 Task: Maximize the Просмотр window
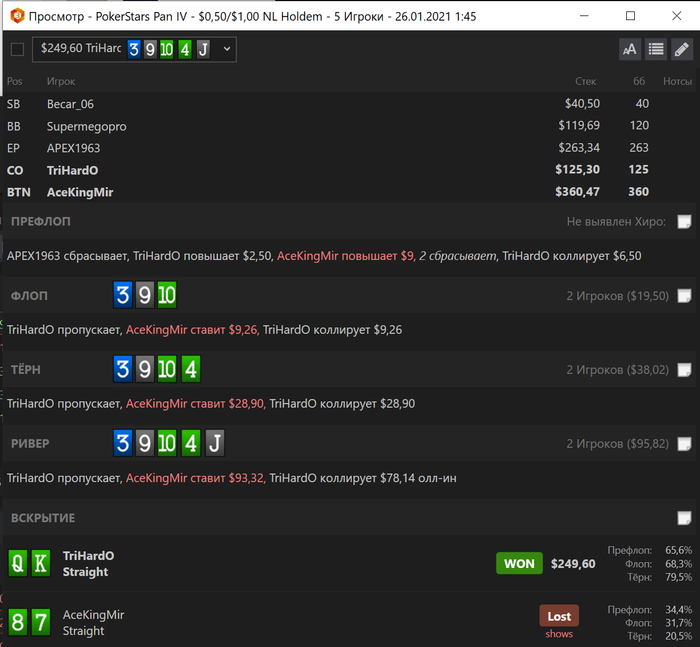click(630, 16)
